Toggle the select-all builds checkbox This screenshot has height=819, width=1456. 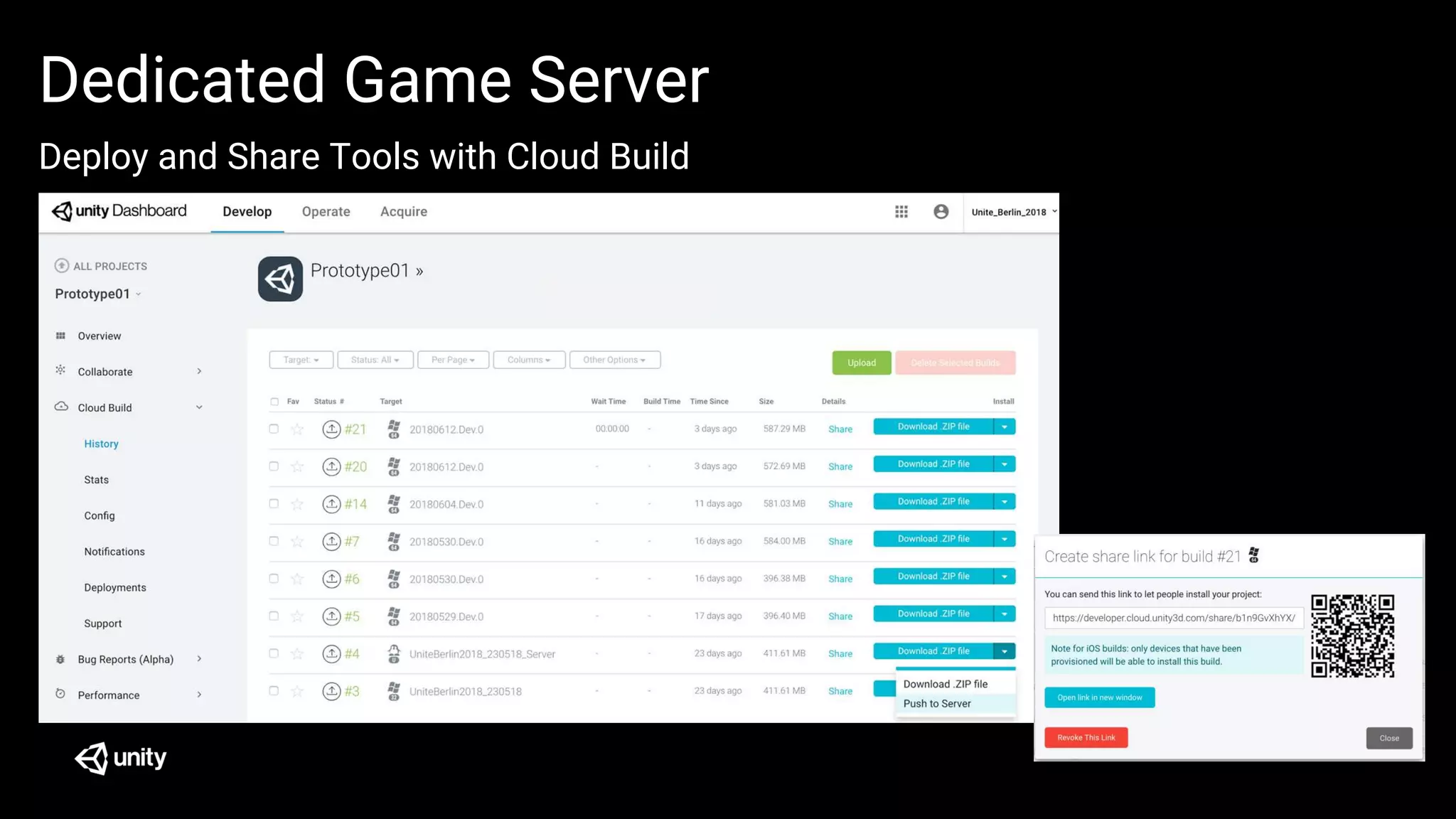274,402
